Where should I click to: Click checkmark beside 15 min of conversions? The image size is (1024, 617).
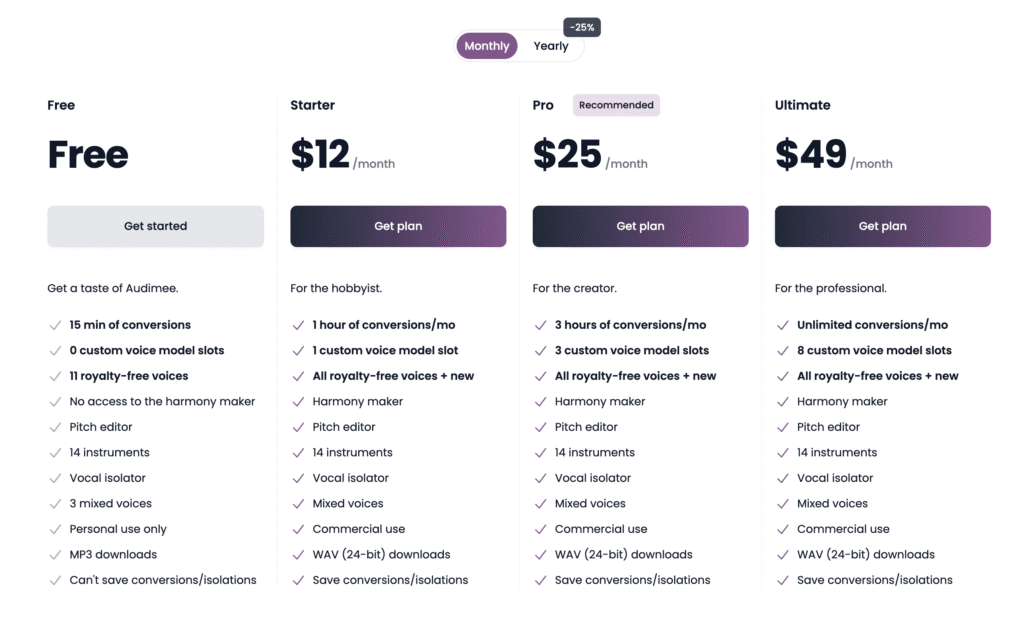tap(56, 325)
